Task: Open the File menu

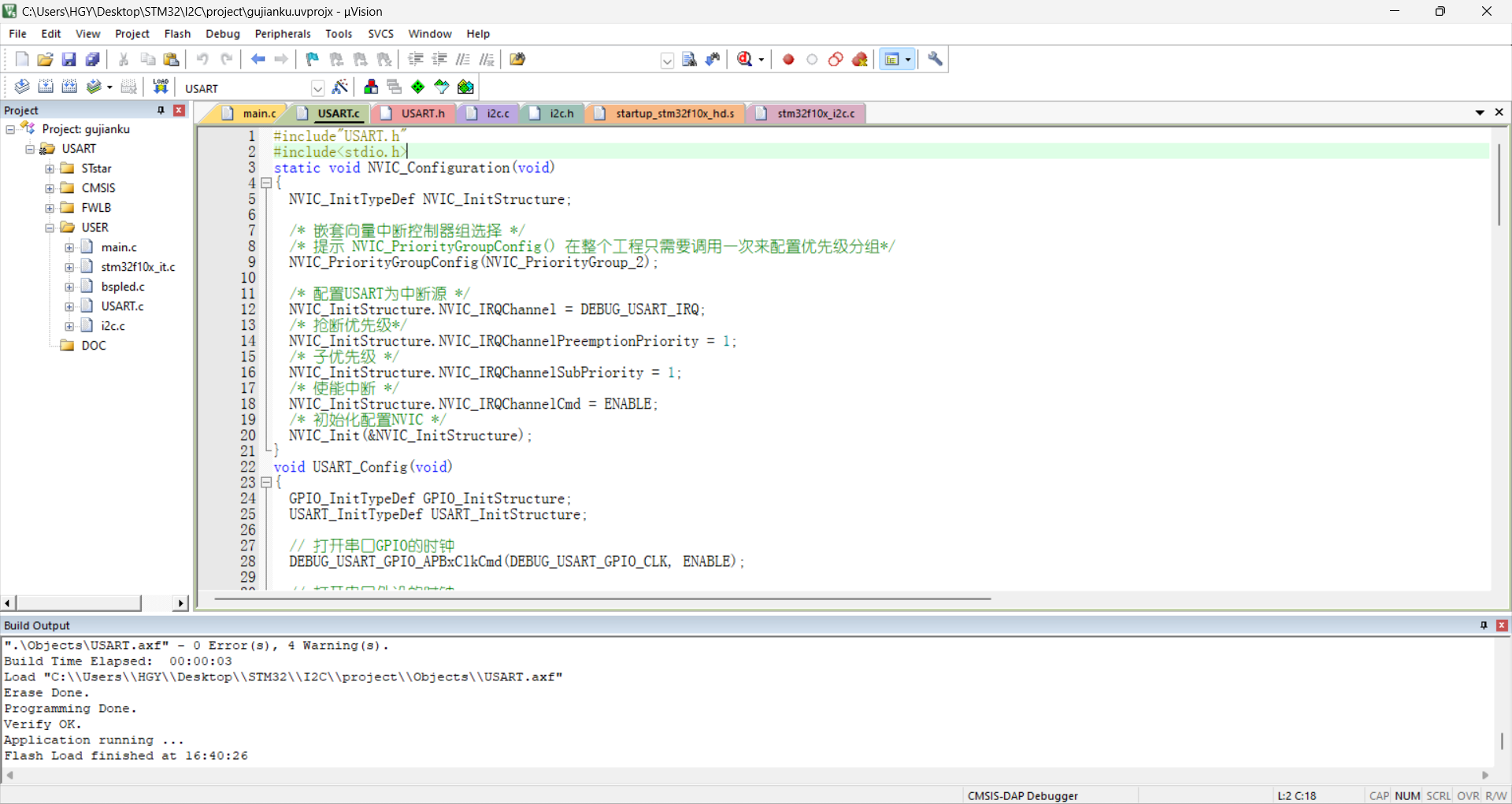Action: (x=17, y=34)
